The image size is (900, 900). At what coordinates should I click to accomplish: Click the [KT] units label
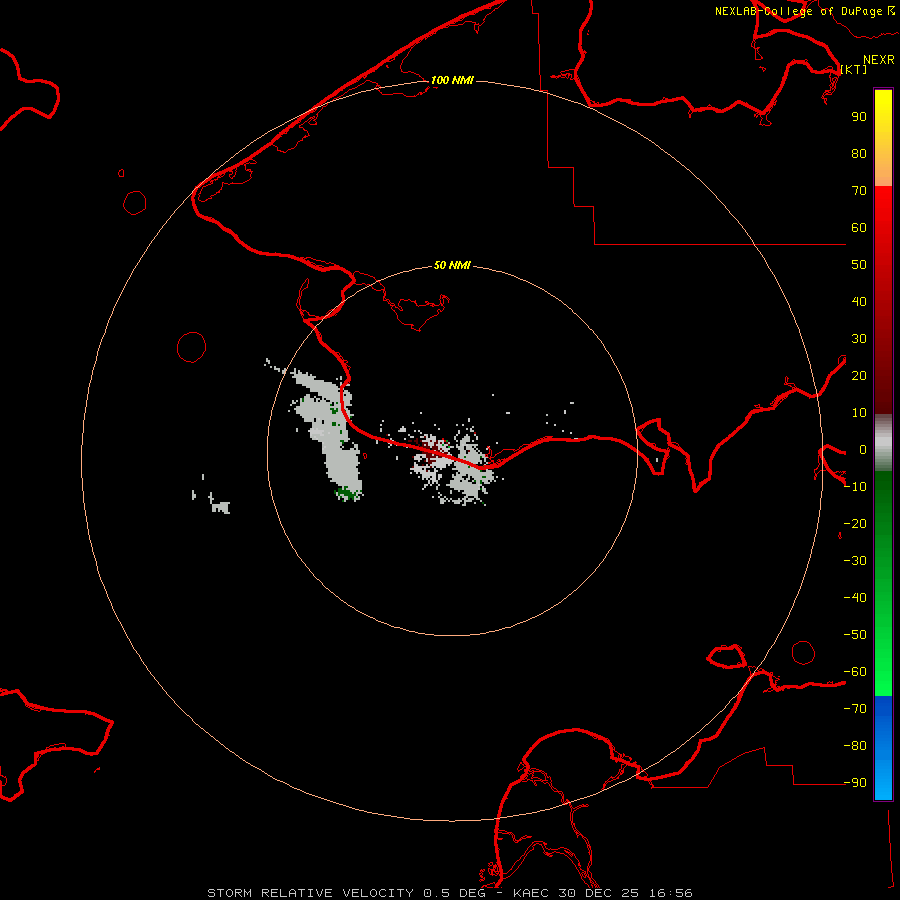(x=854, y=69)
